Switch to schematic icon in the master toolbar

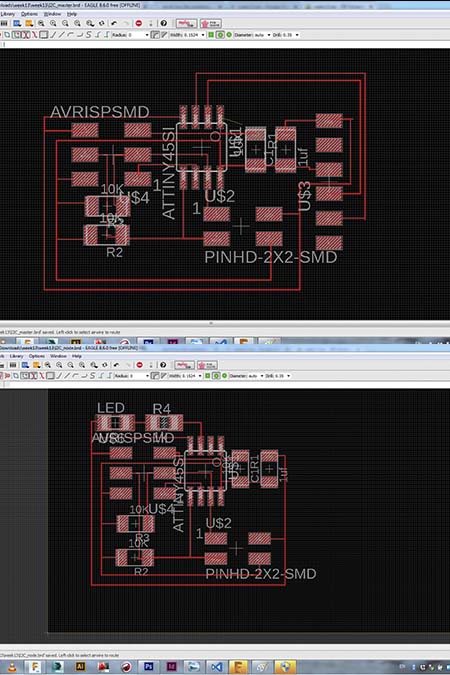[x=17, y=23]
